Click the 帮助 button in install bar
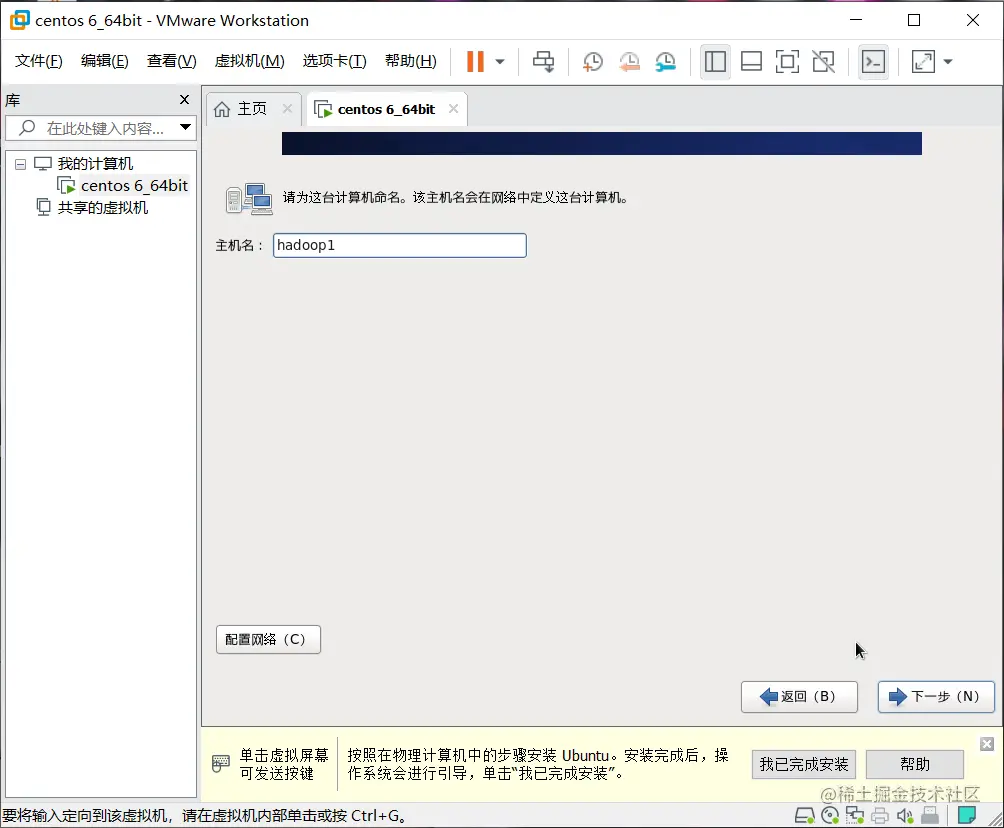 [914, 765]
